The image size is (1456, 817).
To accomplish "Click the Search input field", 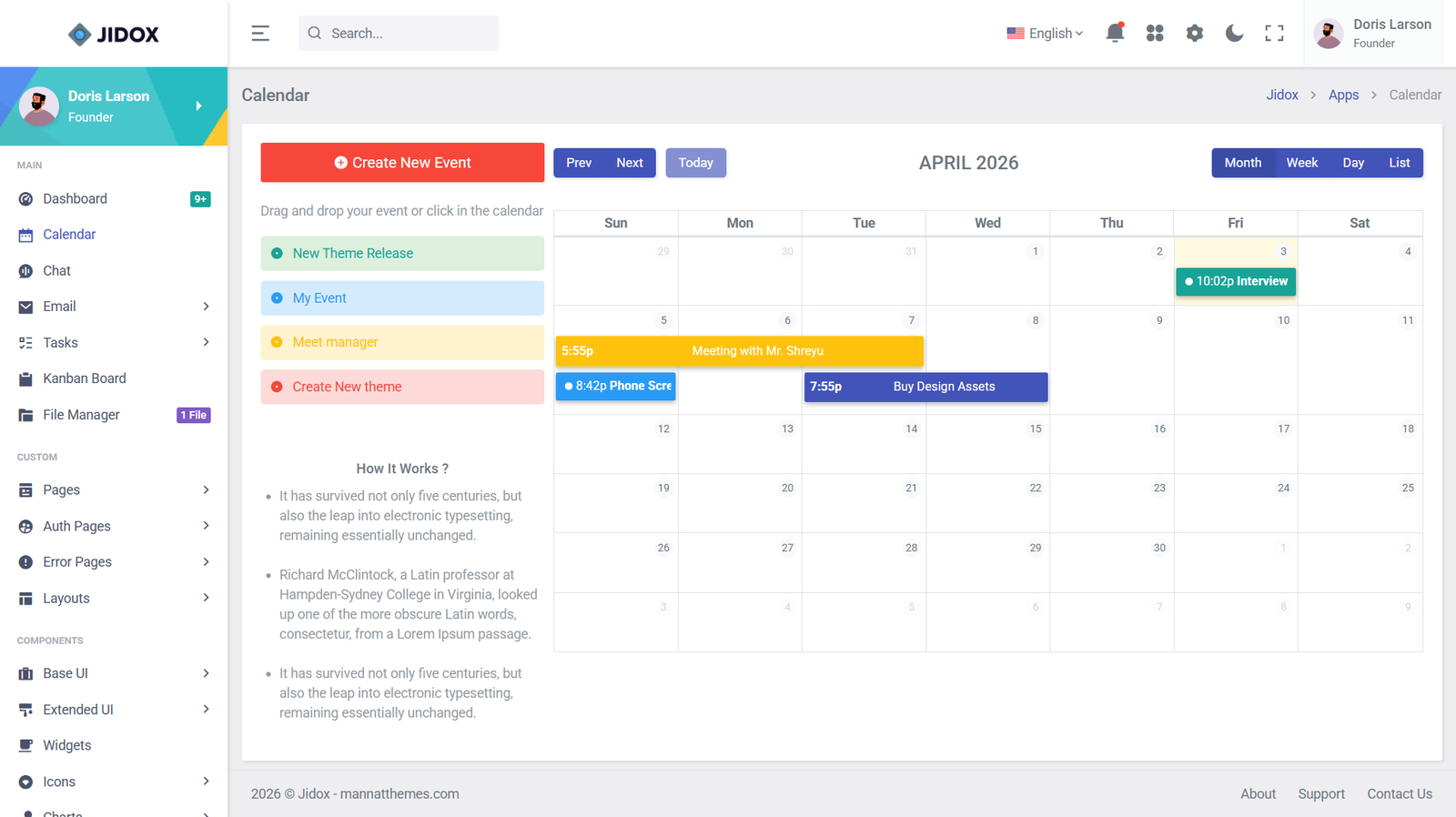I will click(409, 34).
